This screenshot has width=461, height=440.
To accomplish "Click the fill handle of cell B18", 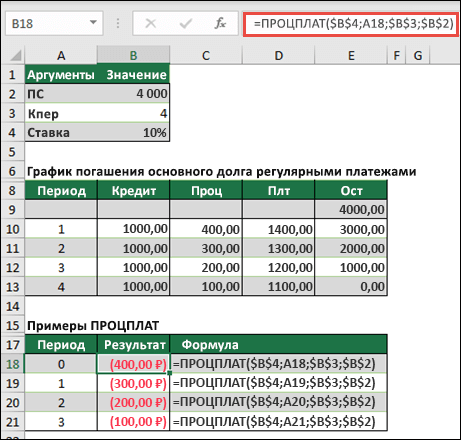I will click(170, 373).
